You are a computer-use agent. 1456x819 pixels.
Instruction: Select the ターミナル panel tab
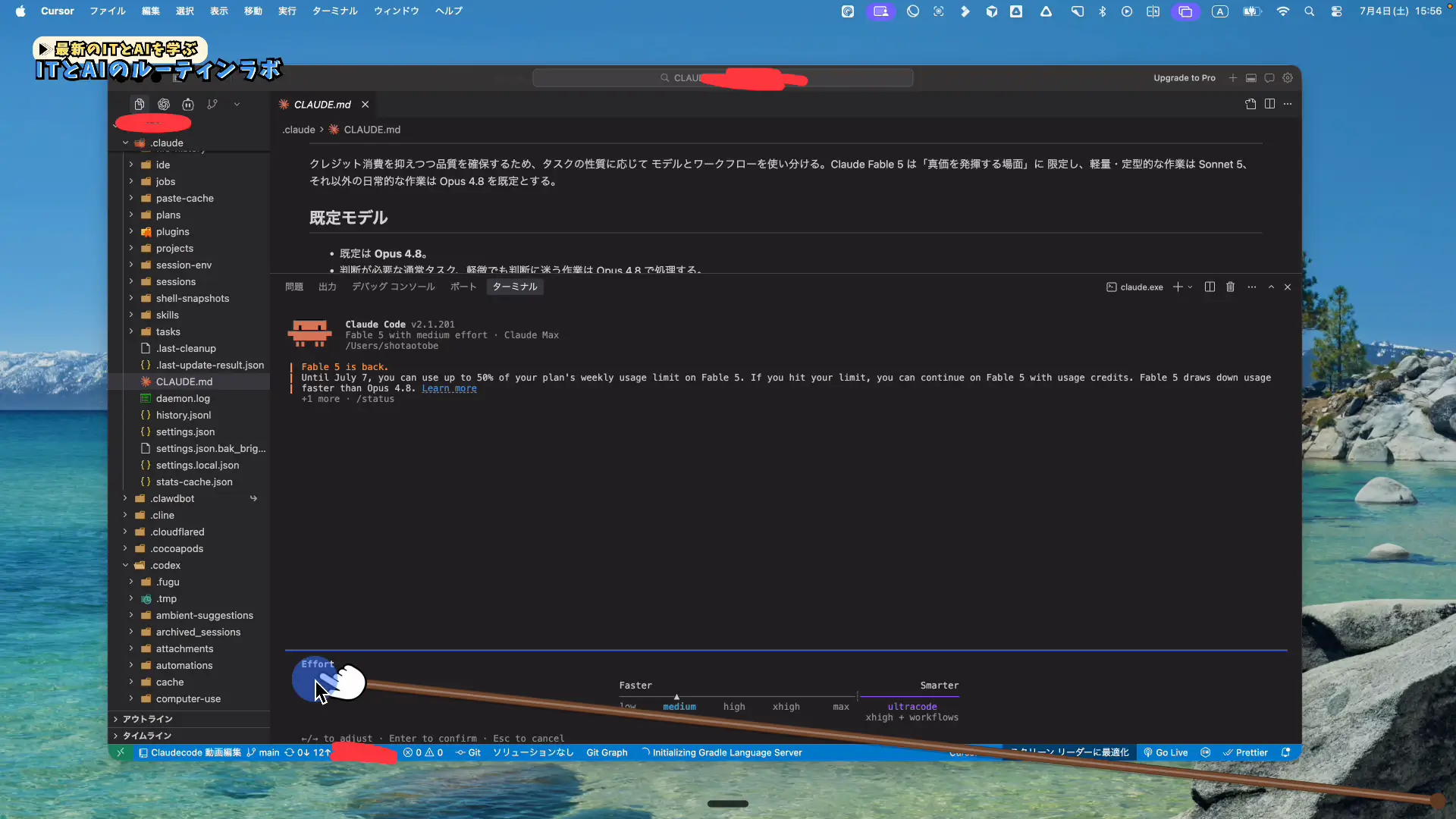(x=515, y=287)
